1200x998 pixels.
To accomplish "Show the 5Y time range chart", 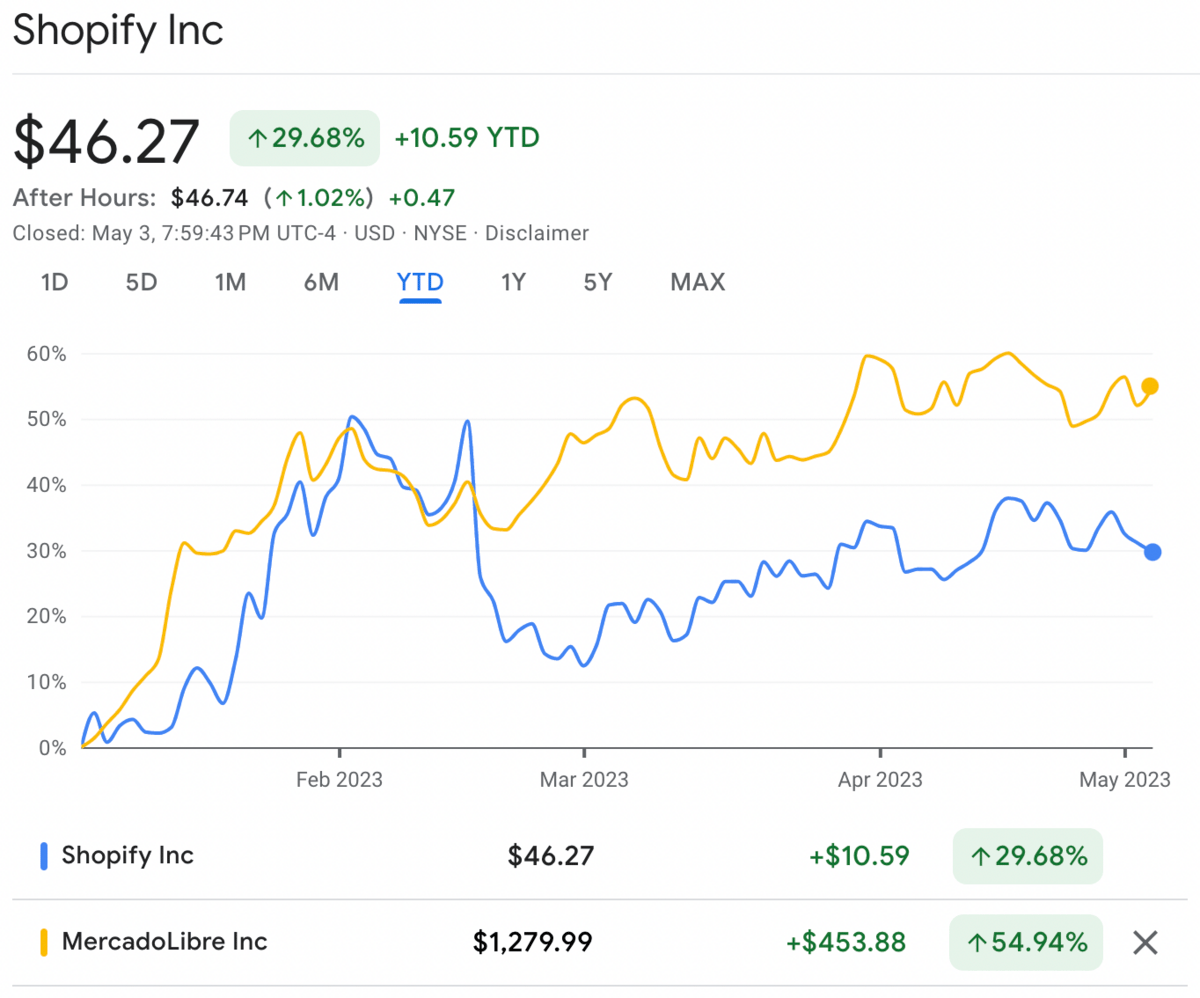I will coord(597,282).
